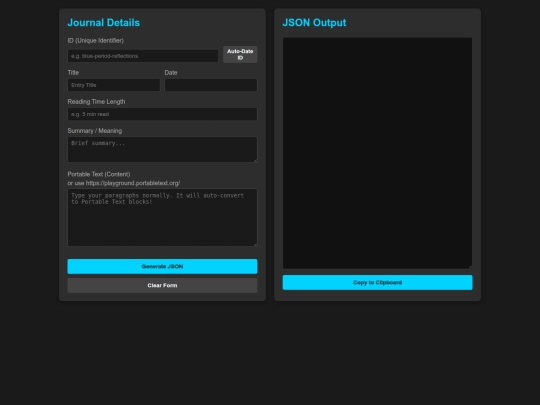This screenshot has height=405, width=540.
Task: Click the Clear Form button
Action: click(x=162, y=285)
